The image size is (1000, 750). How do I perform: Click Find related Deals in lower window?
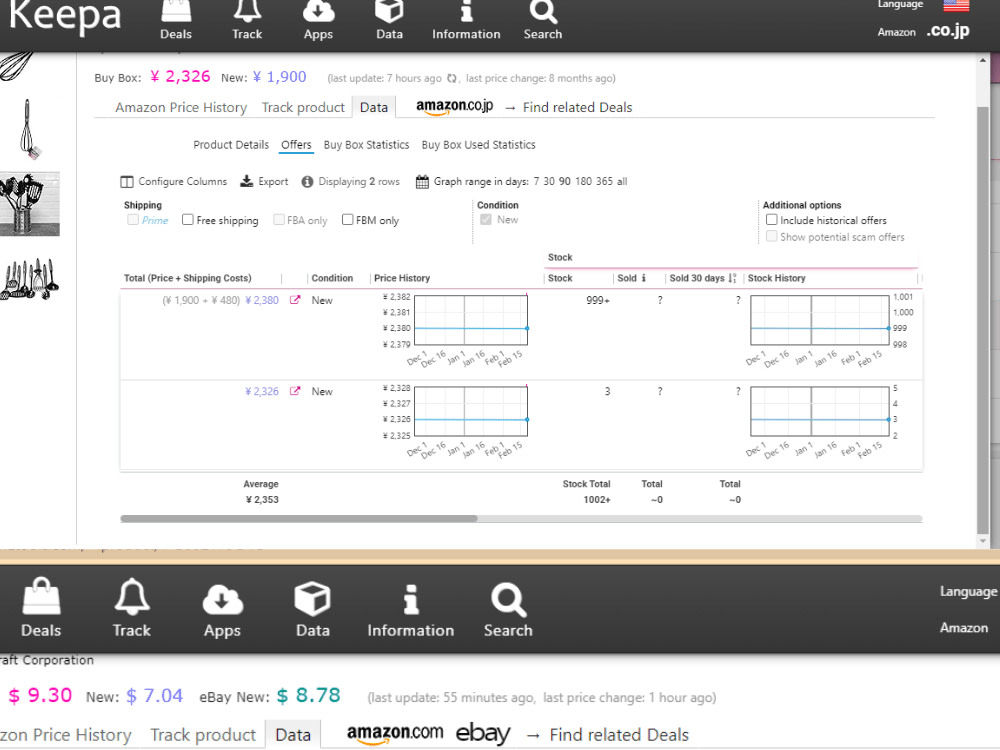(x=619, y=735)
